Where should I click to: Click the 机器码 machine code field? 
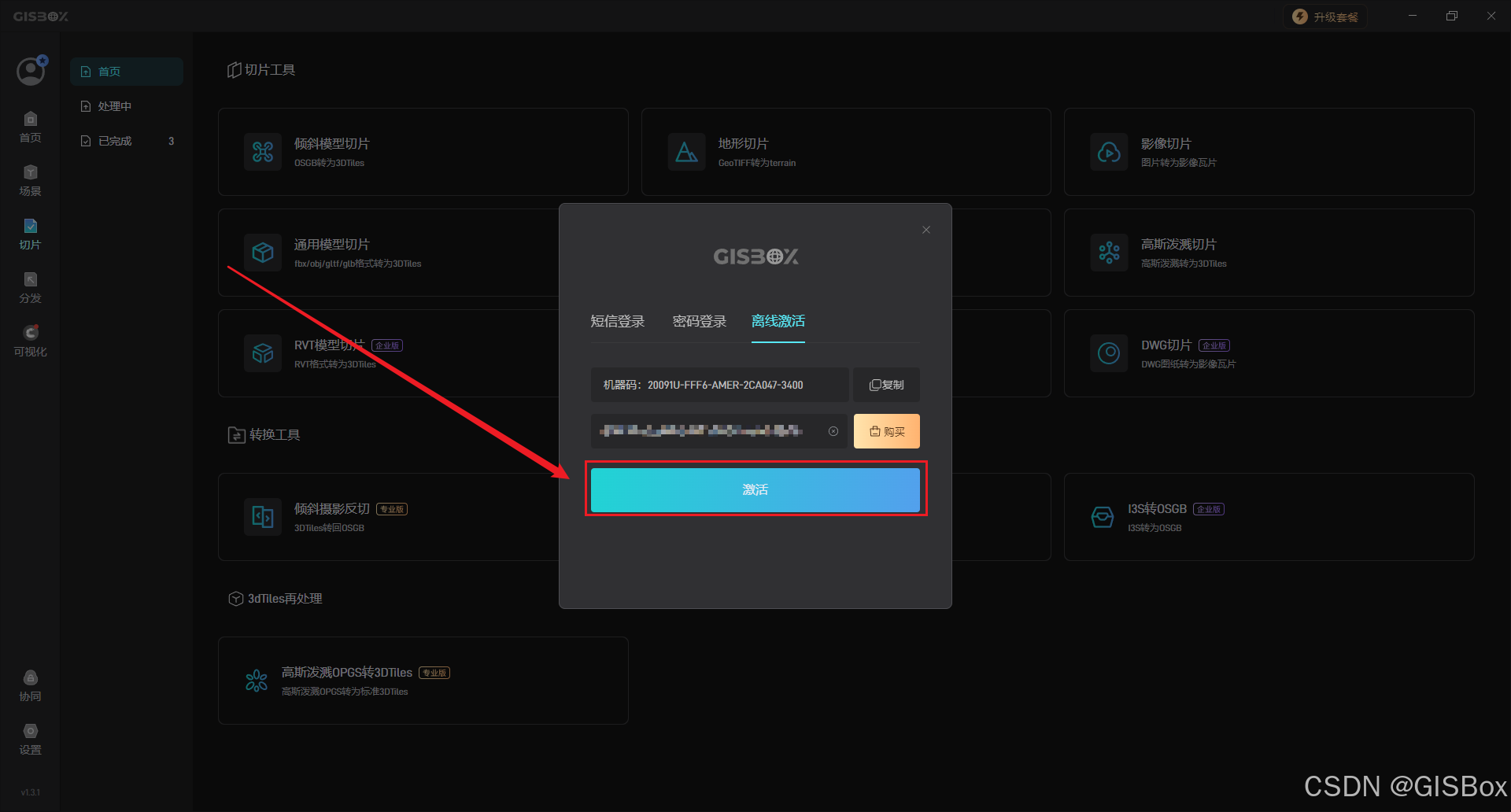click(719, 385)
